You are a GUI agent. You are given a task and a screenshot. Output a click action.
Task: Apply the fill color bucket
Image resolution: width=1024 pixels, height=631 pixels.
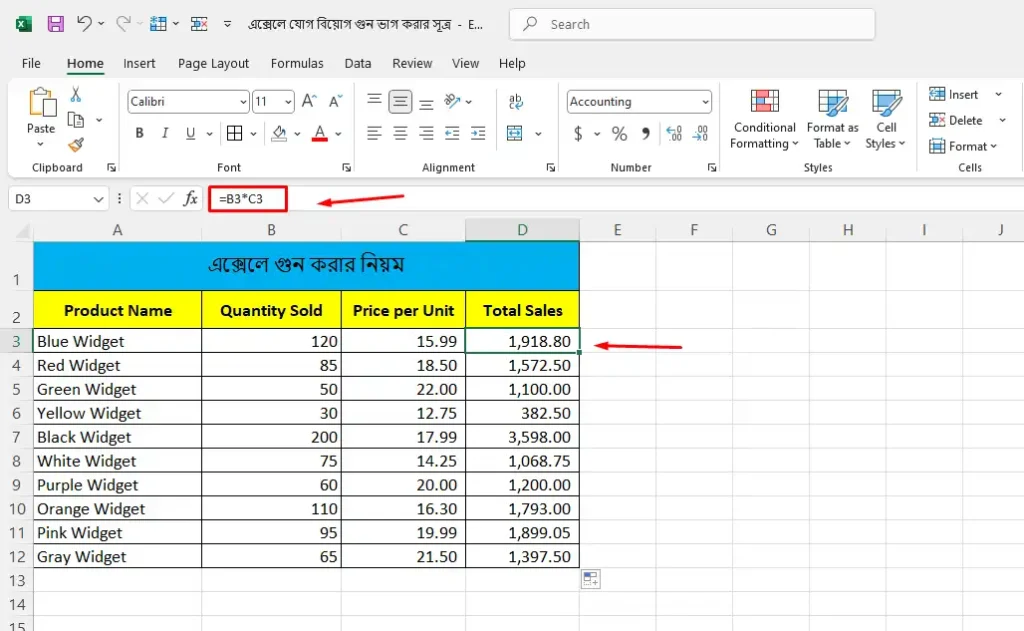[280, 133]
